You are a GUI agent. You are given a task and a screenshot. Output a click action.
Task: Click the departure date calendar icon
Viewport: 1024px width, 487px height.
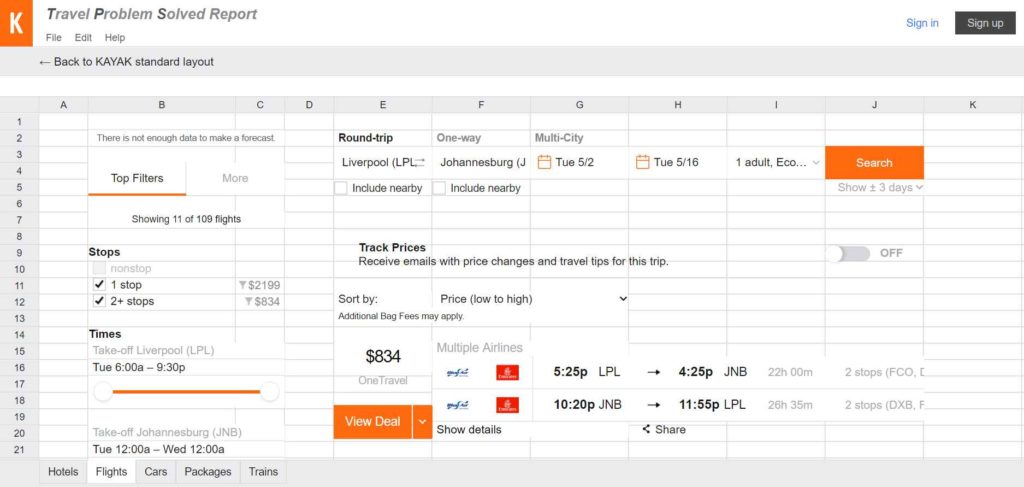coord(544,162)
